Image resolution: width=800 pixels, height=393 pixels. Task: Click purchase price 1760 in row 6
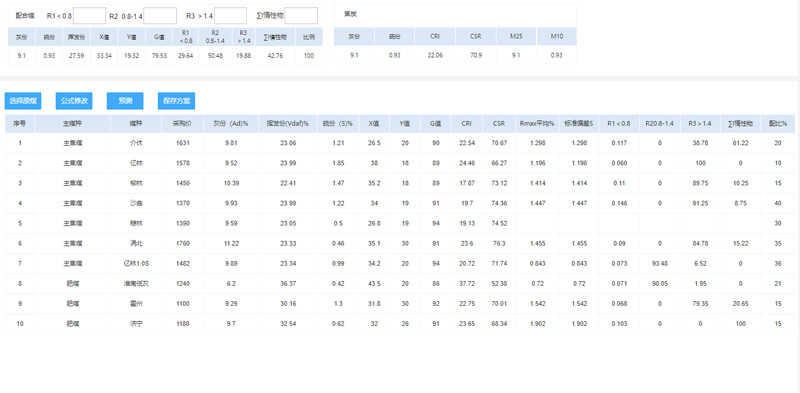pos(183,243)
